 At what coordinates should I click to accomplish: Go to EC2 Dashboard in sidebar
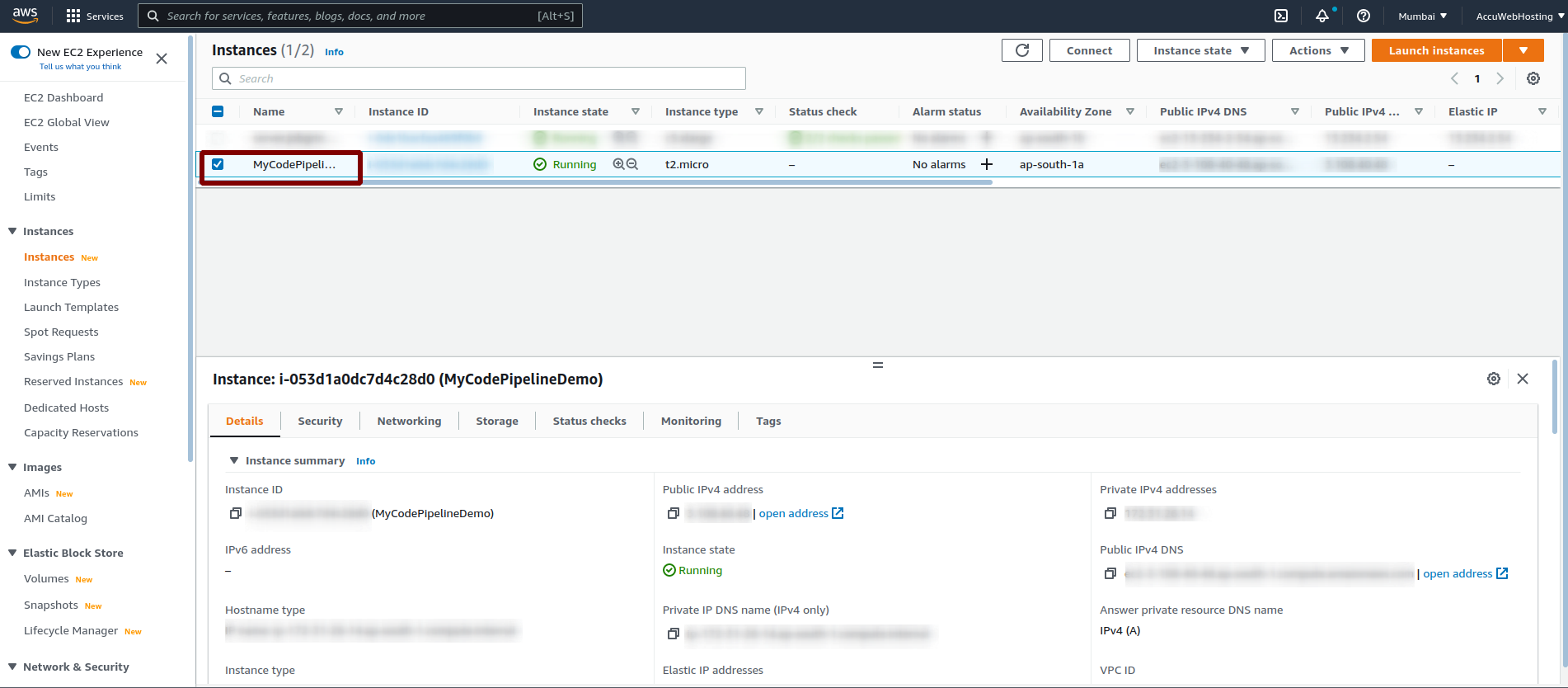click(x=63, y=97)
